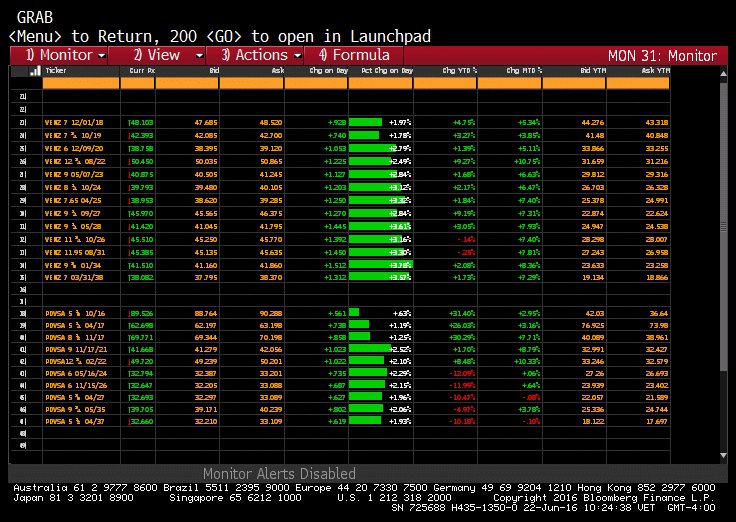This screenshot has height=522, width=736.
Task: Click the Curr Px value 48.103
Action: click(x=141, y=123)
